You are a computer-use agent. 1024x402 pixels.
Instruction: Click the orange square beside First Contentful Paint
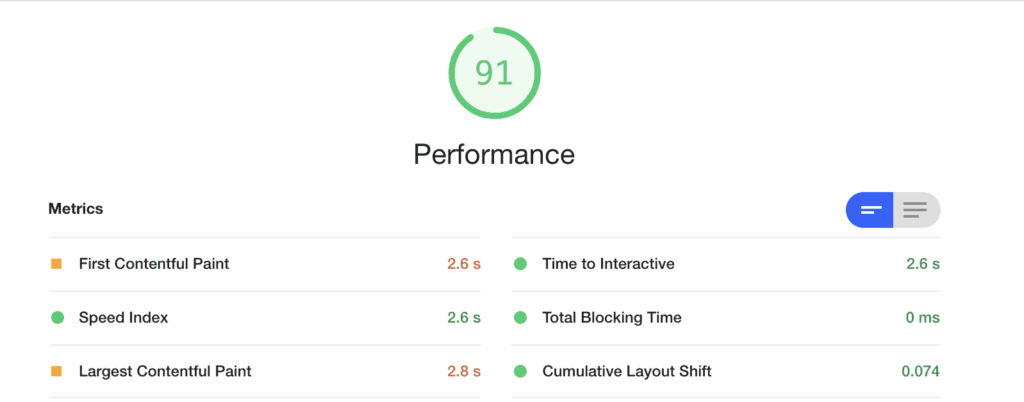point(57,264)
